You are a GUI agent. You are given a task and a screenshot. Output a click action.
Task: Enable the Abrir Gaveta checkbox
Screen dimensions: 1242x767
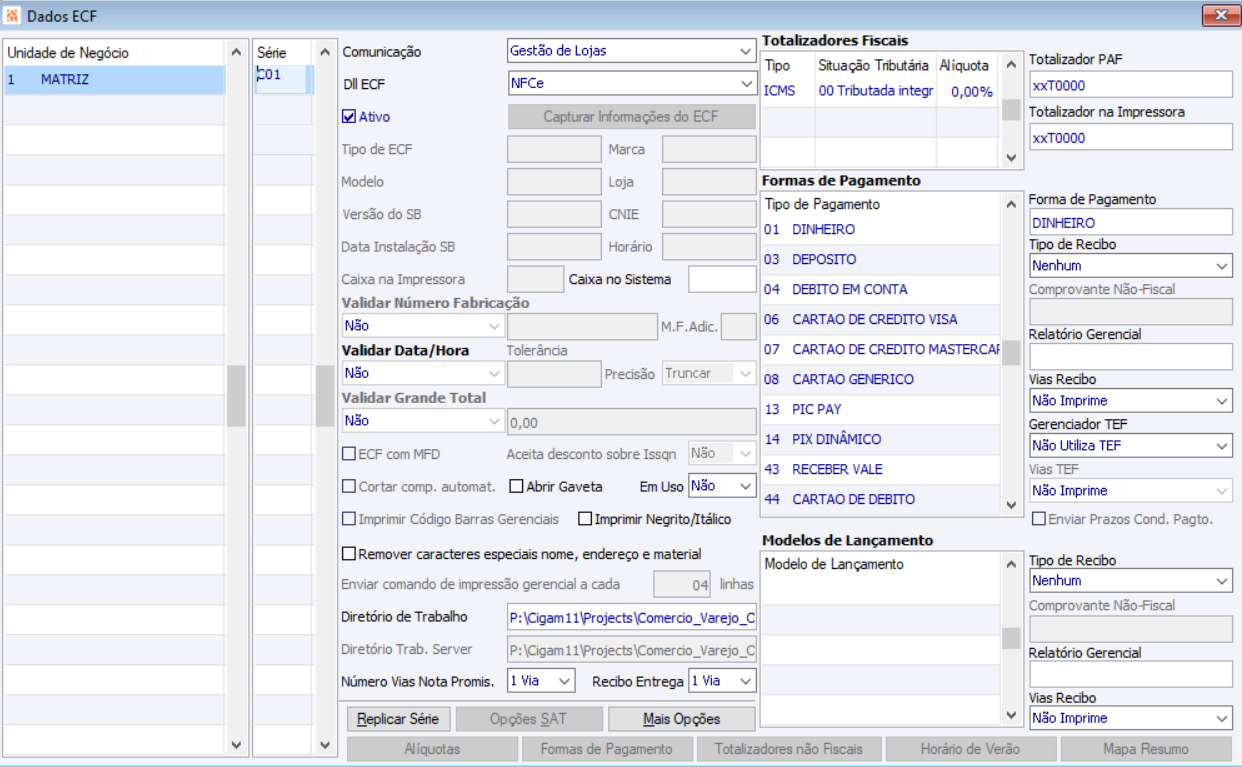click(517, 487)
